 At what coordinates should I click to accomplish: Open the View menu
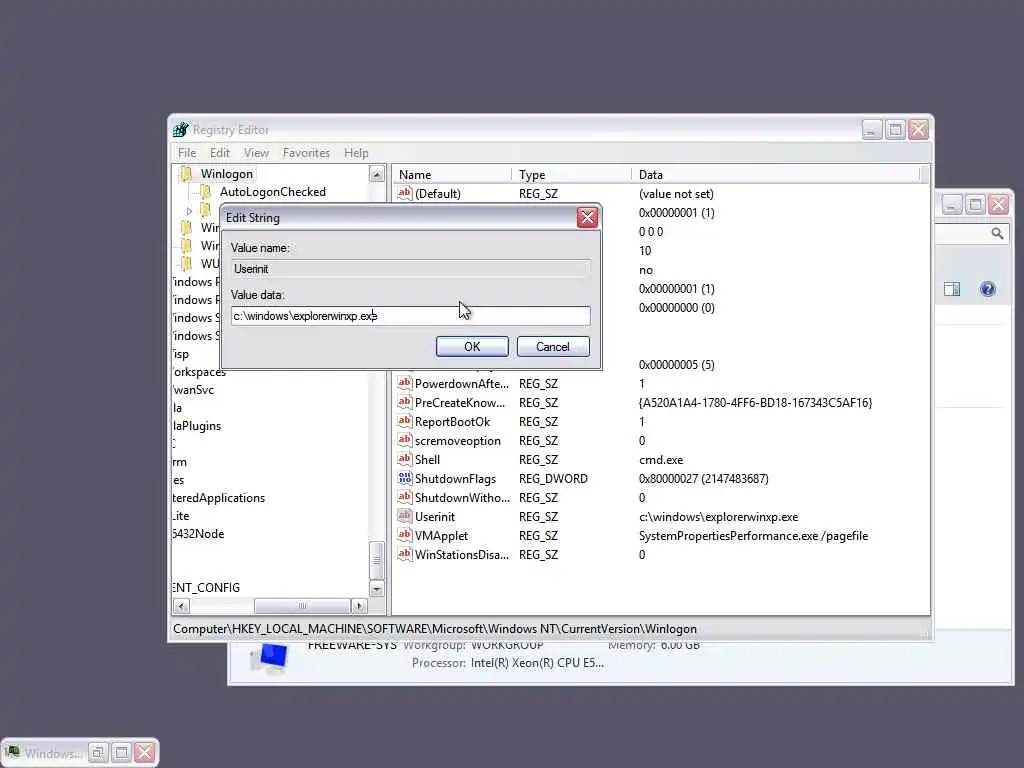click(256, 153)
